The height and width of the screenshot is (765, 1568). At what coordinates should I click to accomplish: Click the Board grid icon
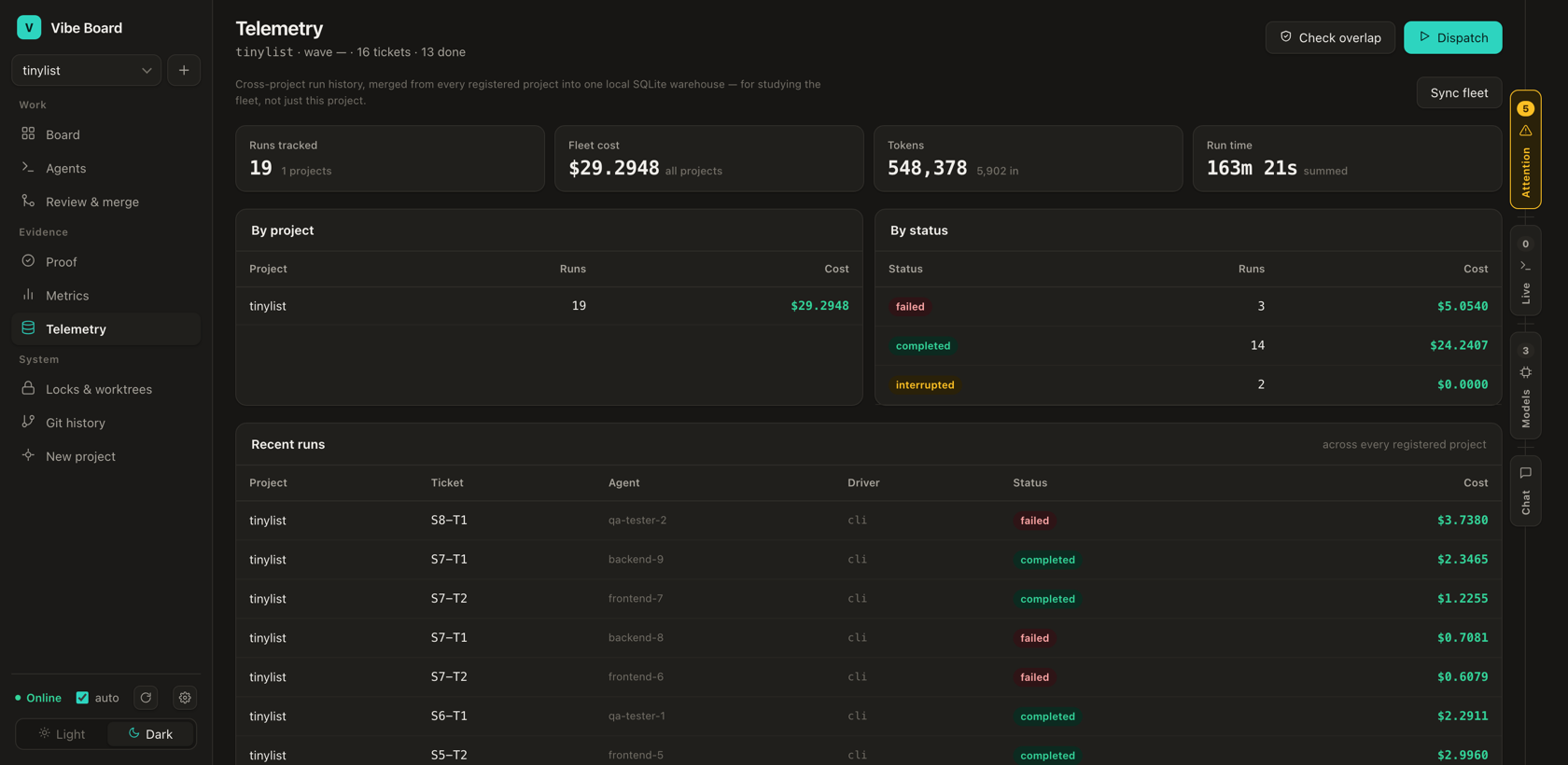(28, 133)
